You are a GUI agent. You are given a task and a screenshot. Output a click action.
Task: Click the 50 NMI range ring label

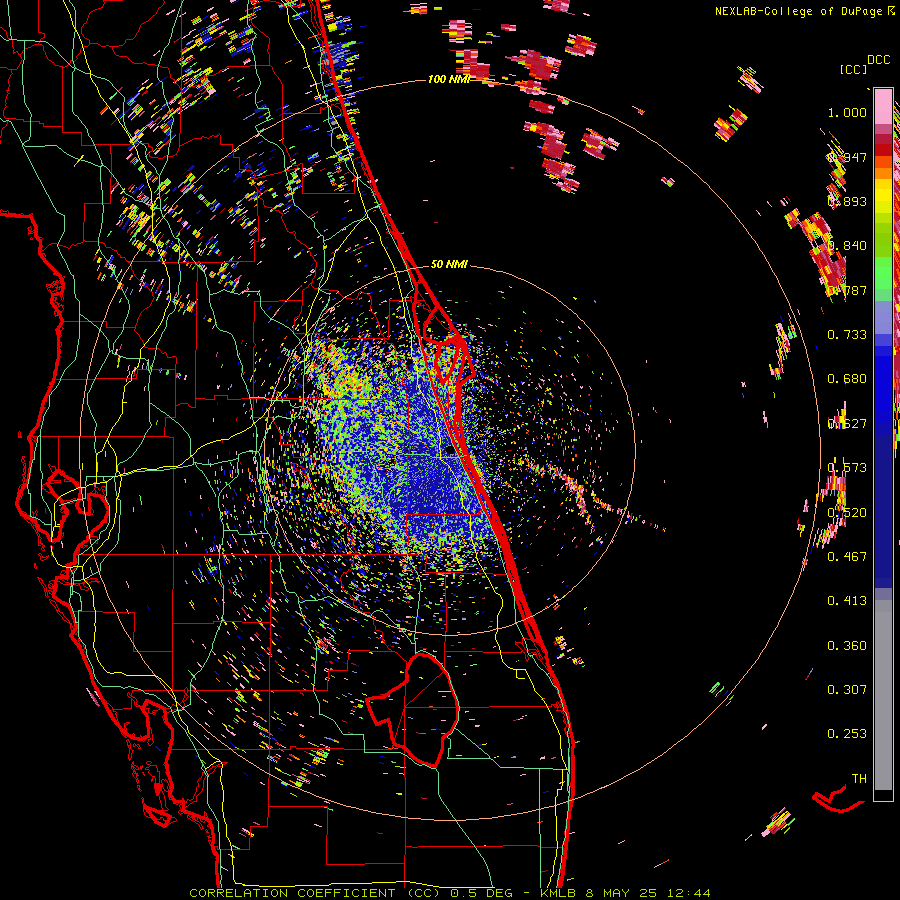coord(449,265)
